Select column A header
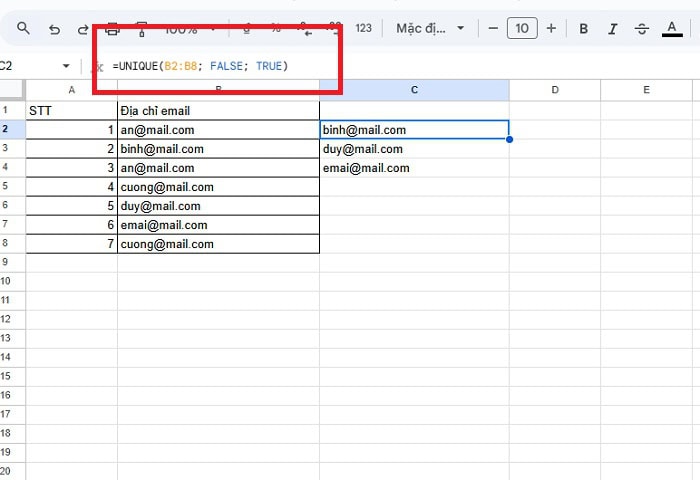This screenshot has height=480, width=700. click(x=71, y=90)
